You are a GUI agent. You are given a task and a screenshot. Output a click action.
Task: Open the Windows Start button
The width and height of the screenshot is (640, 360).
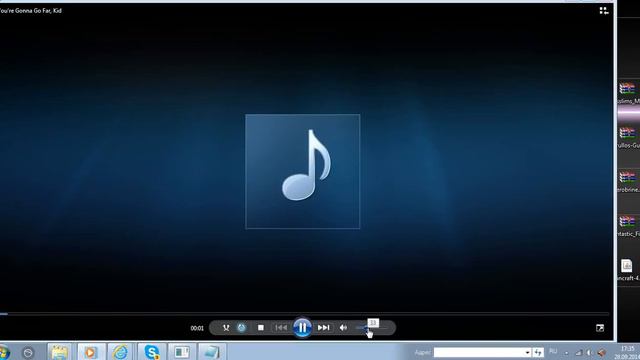pyautogui.click(x=3, y=352)
